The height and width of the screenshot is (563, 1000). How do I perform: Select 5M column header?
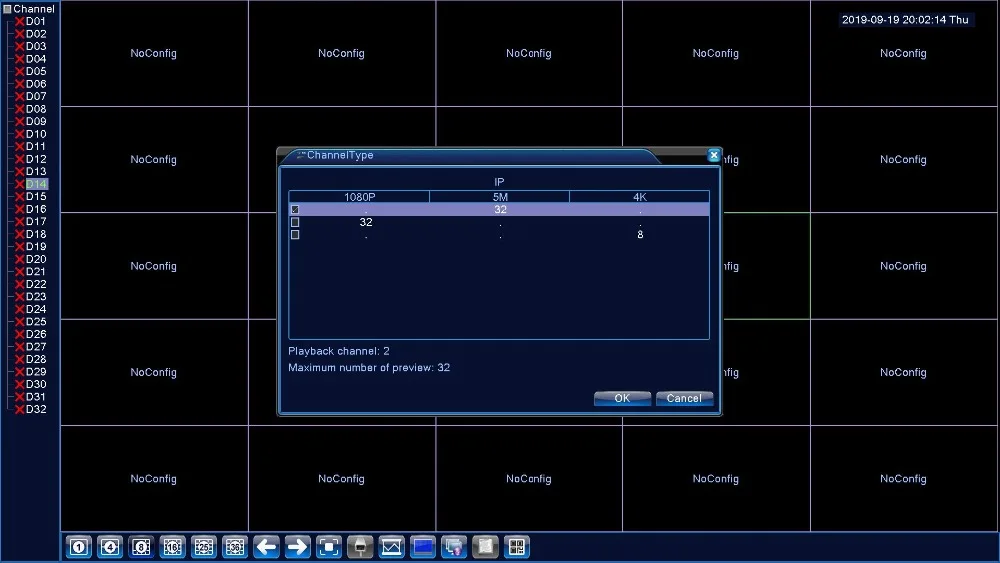coord(499,197)
